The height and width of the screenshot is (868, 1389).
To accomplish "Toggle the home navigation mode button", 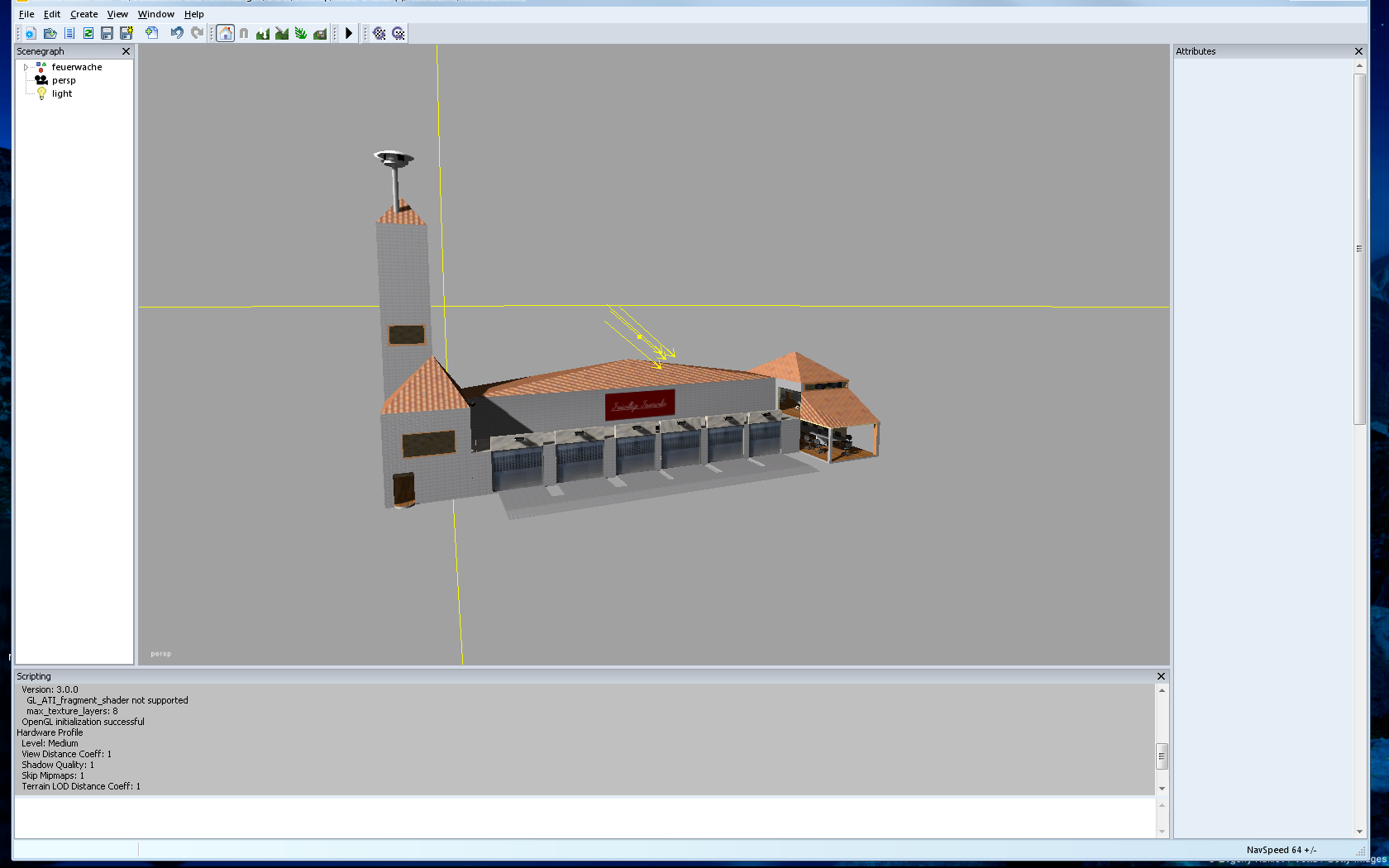I will [x=226, y=33].
